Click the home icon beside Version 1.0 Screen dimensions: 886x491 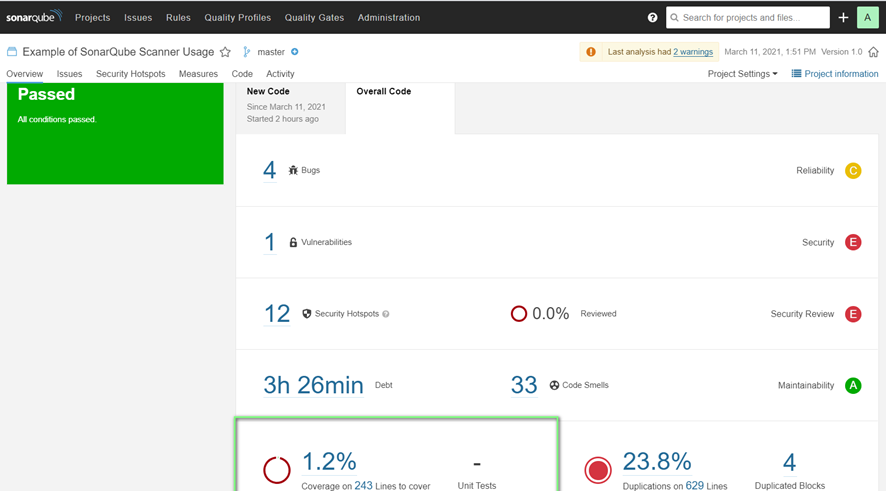874,52
